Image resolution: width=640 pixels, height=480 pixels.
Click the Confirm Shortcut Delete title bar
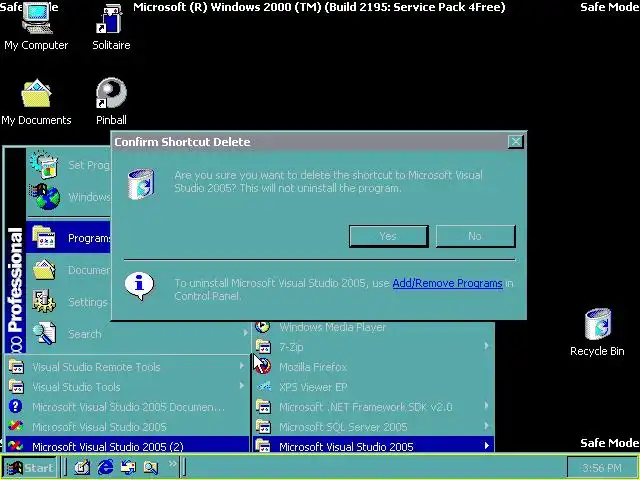point(310,142)
